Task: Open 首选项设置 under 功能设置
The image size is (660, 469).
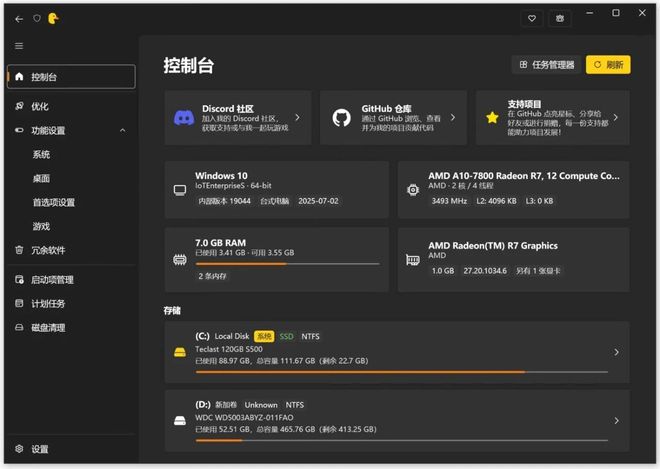Action: [72, 203]
